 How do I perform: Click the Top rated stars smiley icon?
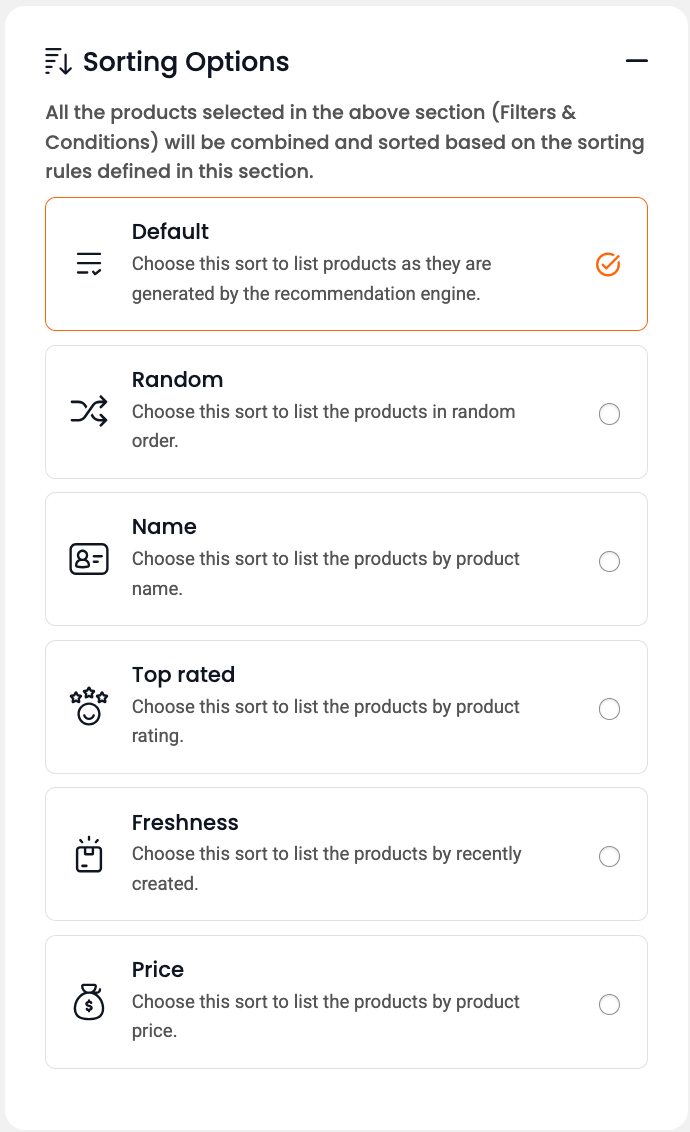(x=89, y=707)
